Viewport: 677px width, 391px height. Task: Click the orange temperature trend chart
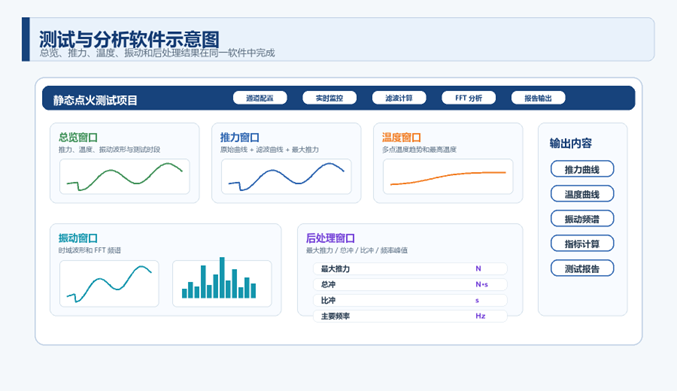pos(448,177)
